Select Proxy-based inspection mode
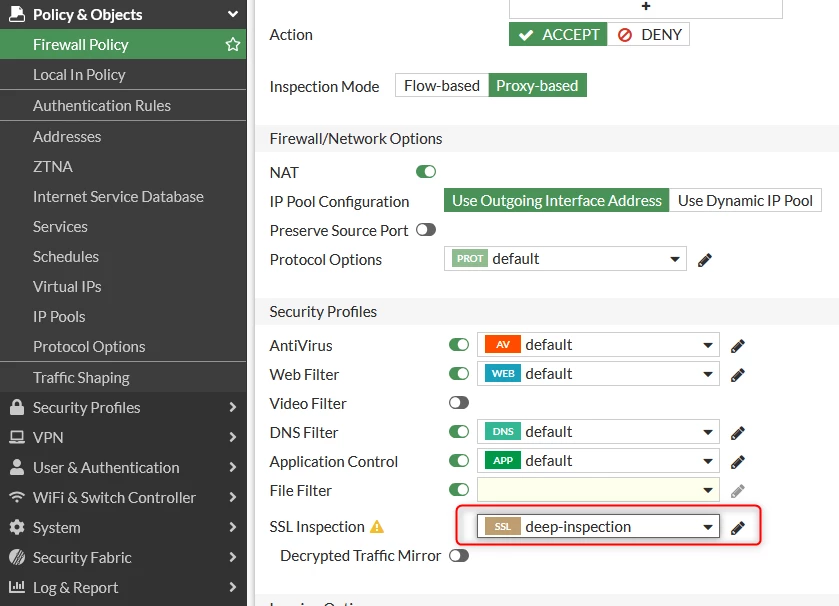839x606 pixels. [x=537, y=86]
